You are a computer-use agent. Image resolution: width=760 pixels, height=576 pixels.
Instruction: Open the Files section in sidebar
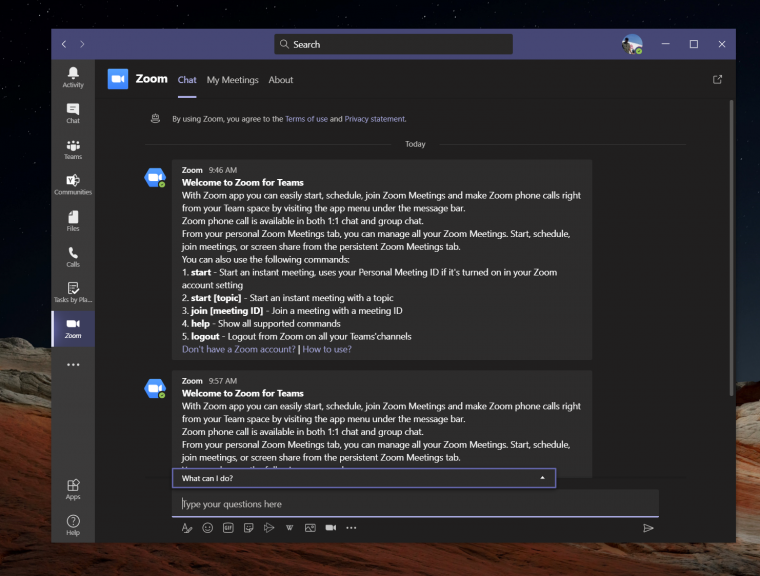(73, 221)
